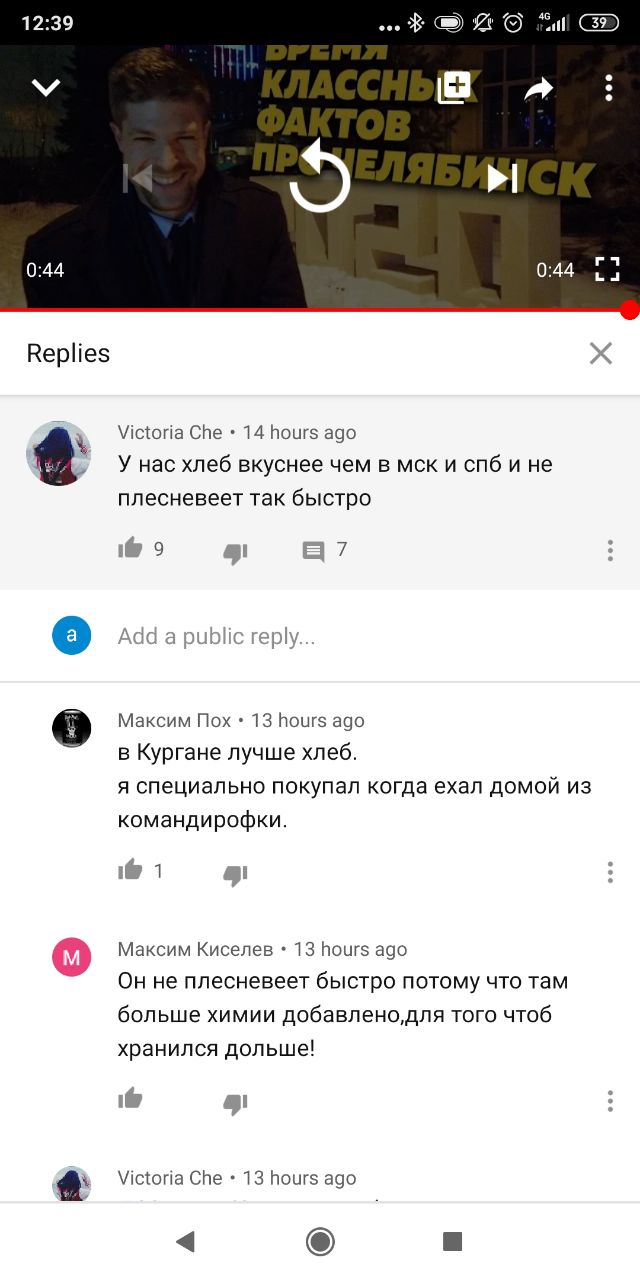The width and height of the screenshot is (640, 1280).
Task: Open the 7 replies comment icon
Action: 313,551
